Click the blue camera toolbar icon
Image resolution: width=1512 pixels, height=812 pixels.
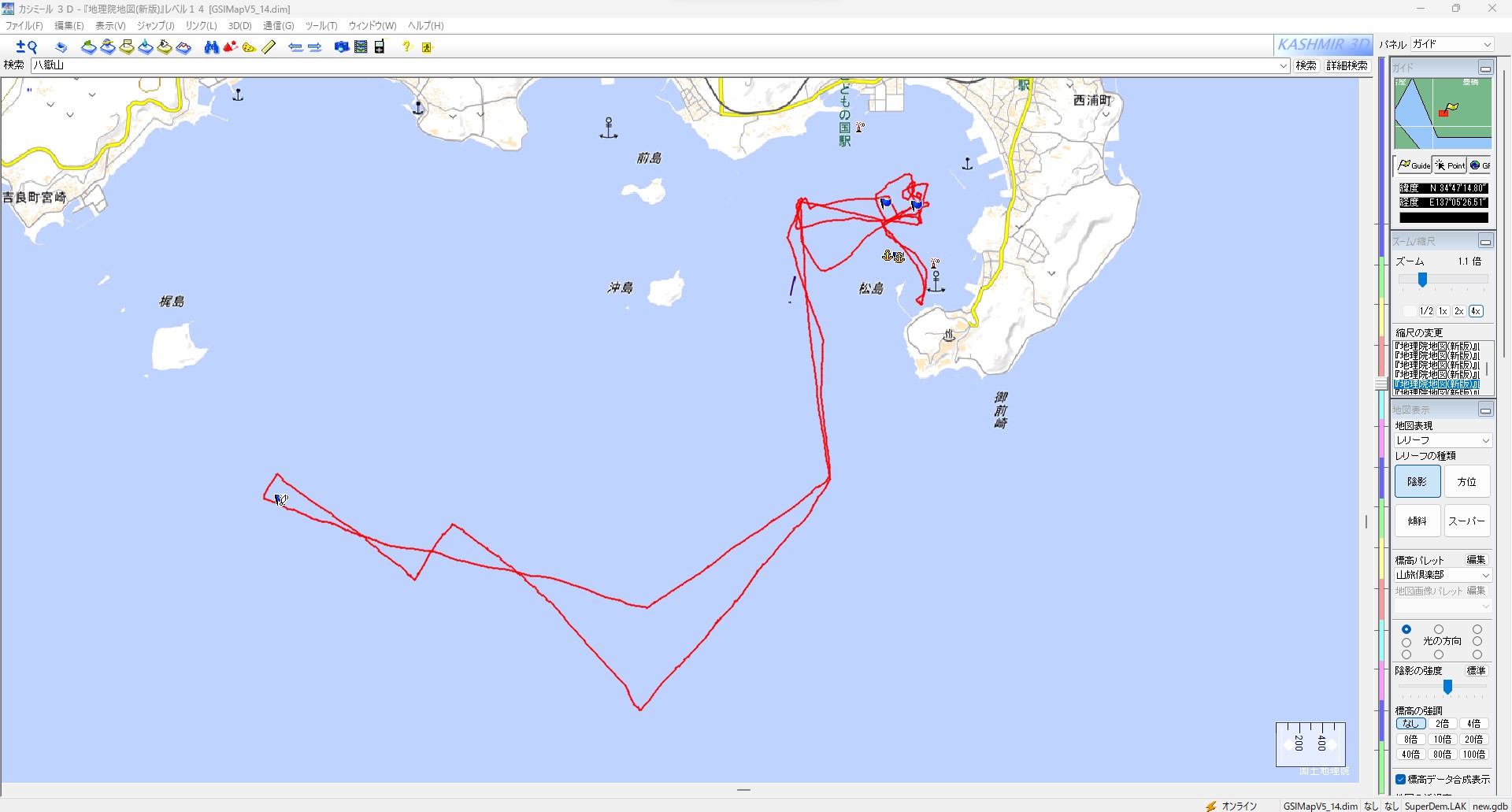point(342,47)
